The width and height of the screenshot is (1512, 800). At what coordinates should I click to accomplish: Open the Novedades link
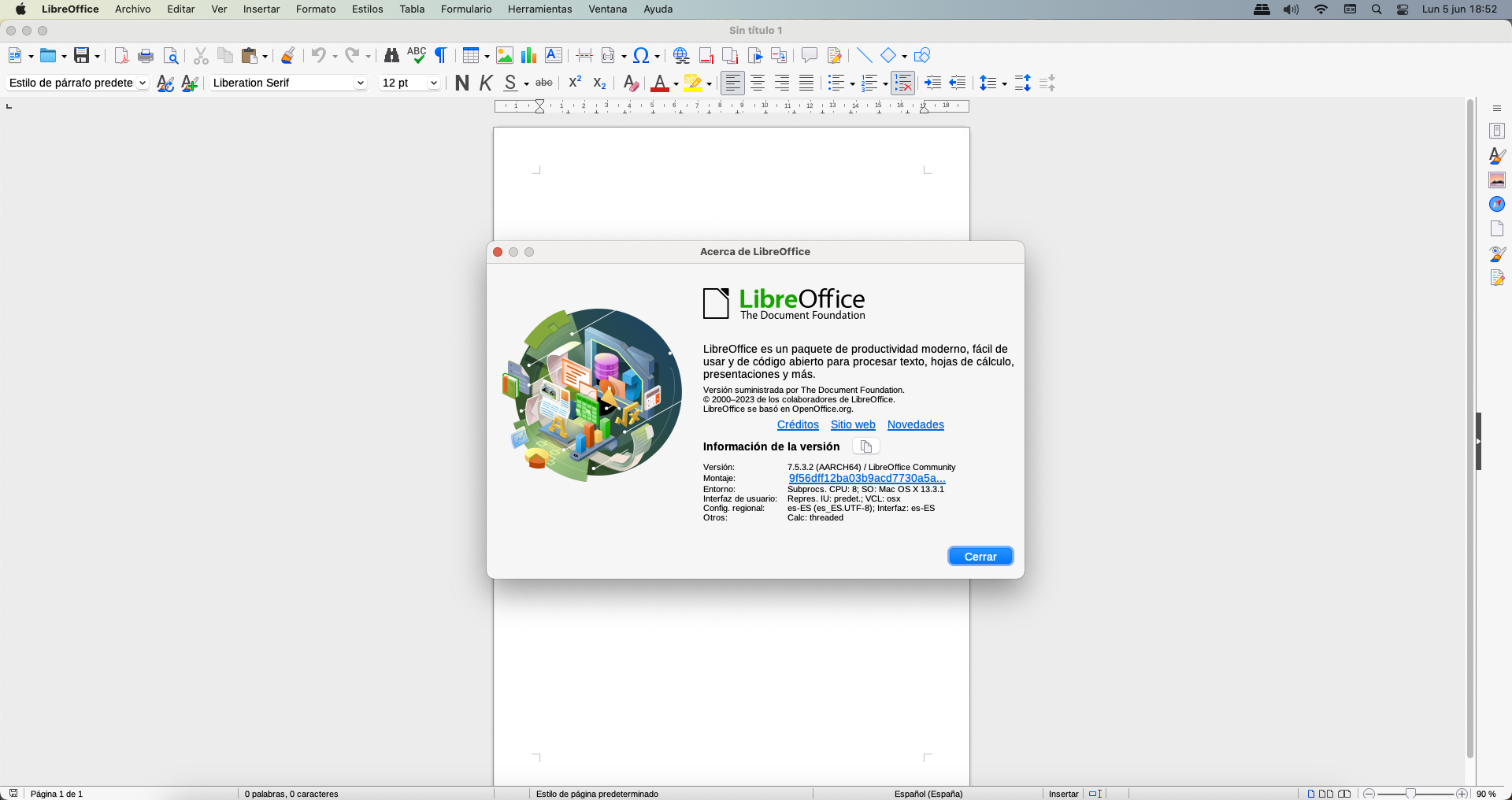tap(915, 424)
